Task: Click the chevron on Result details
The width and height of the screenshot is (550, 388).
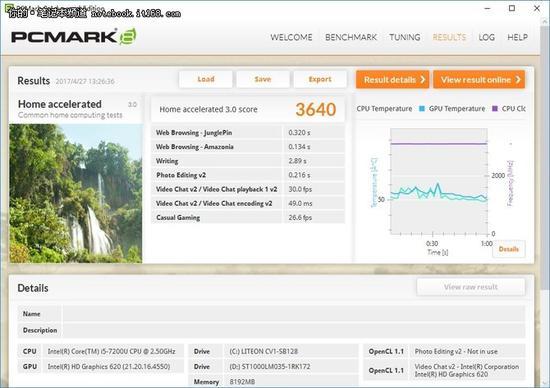Action: point(423,80)
